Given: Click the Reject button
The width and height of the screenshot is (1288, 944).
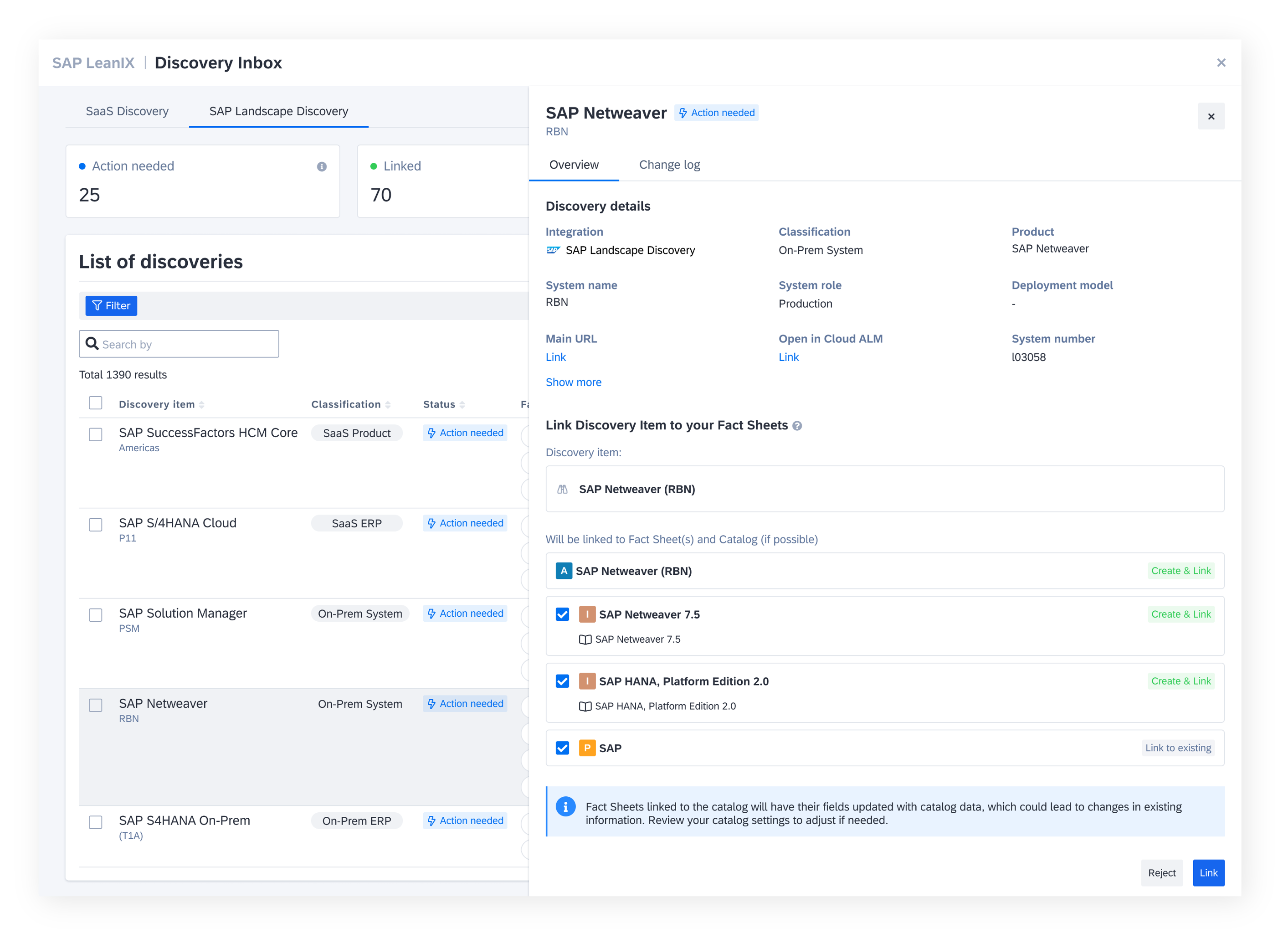Looking at the screenshot, I should (x=1161, y=872).
